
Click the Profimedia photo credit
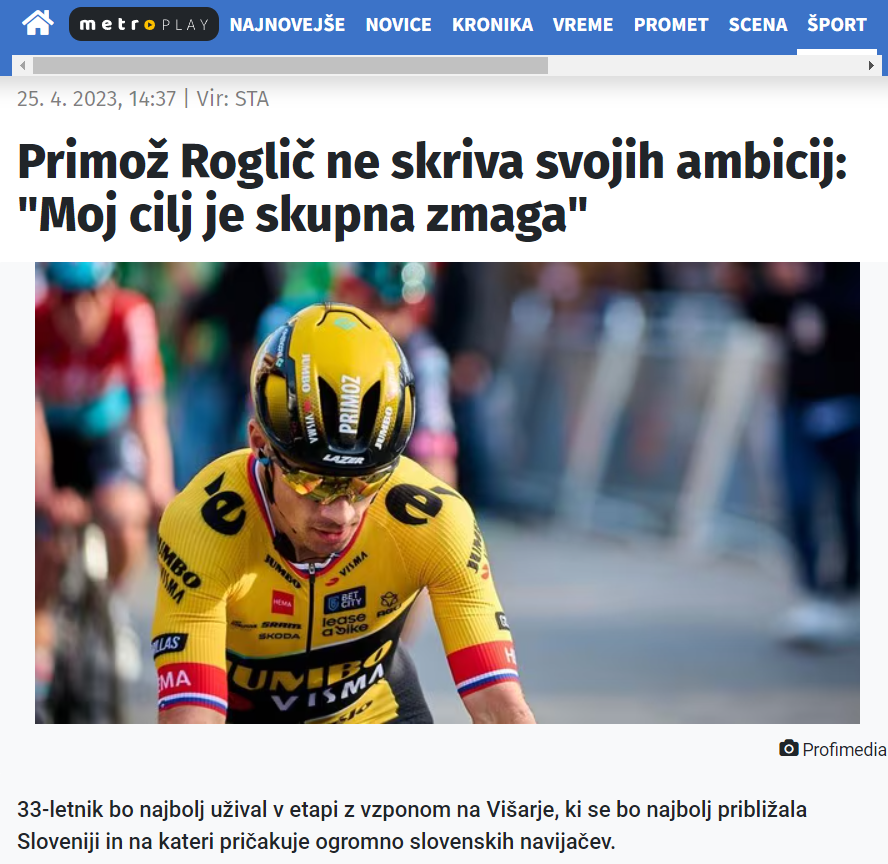pyautogui.click(x=844, y=749)
